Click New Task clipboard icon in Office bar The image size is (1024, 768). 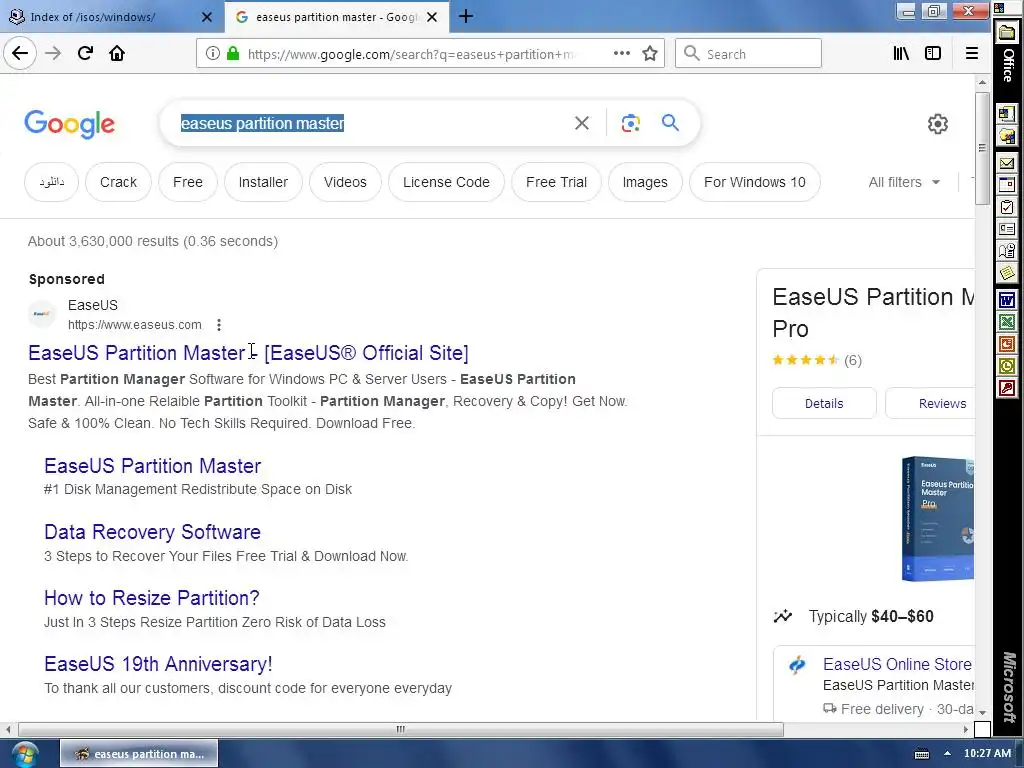pyautogui.click(x=1007, y=207)
